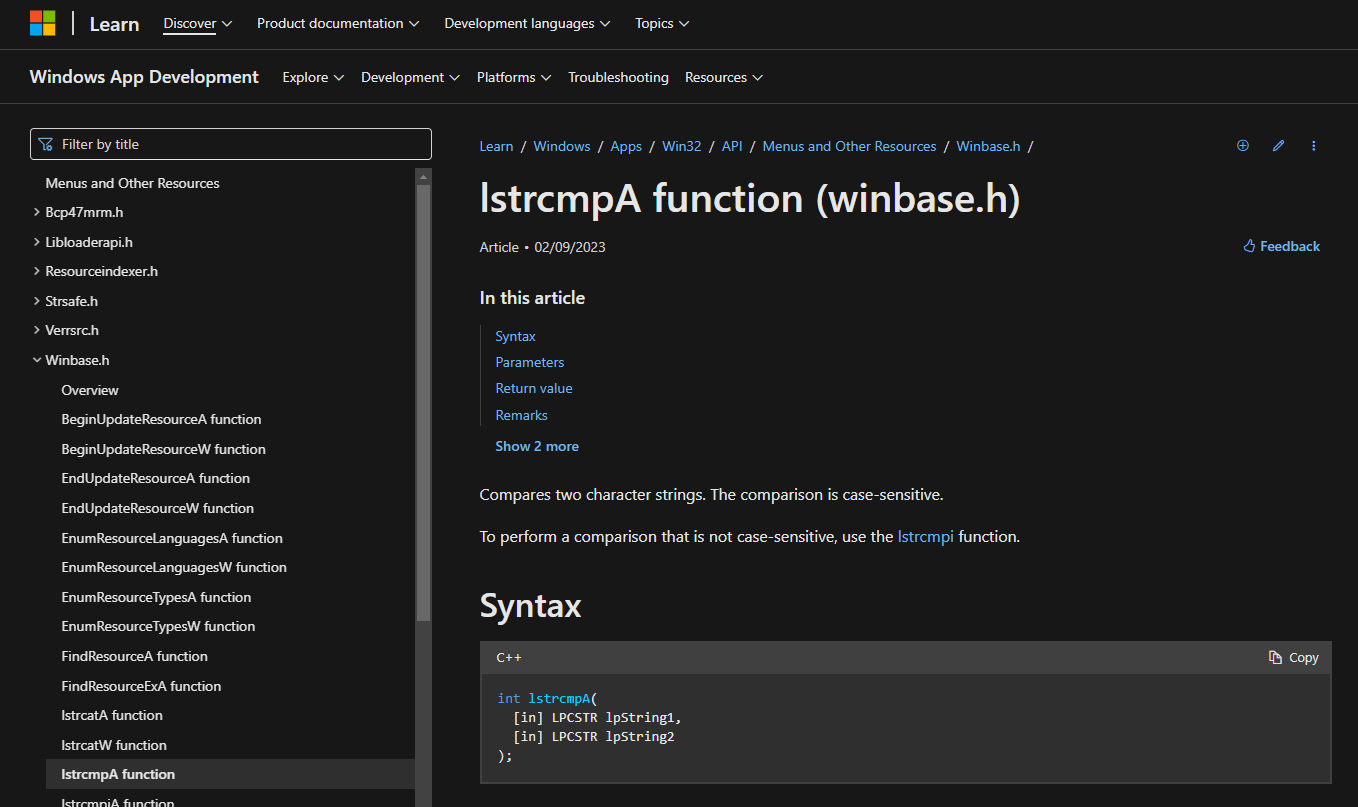The height and width of the screenshot is (807, 1358).
Task: Expand the Bcp47mrm.h tree node
Action: [x=37, y=212]
